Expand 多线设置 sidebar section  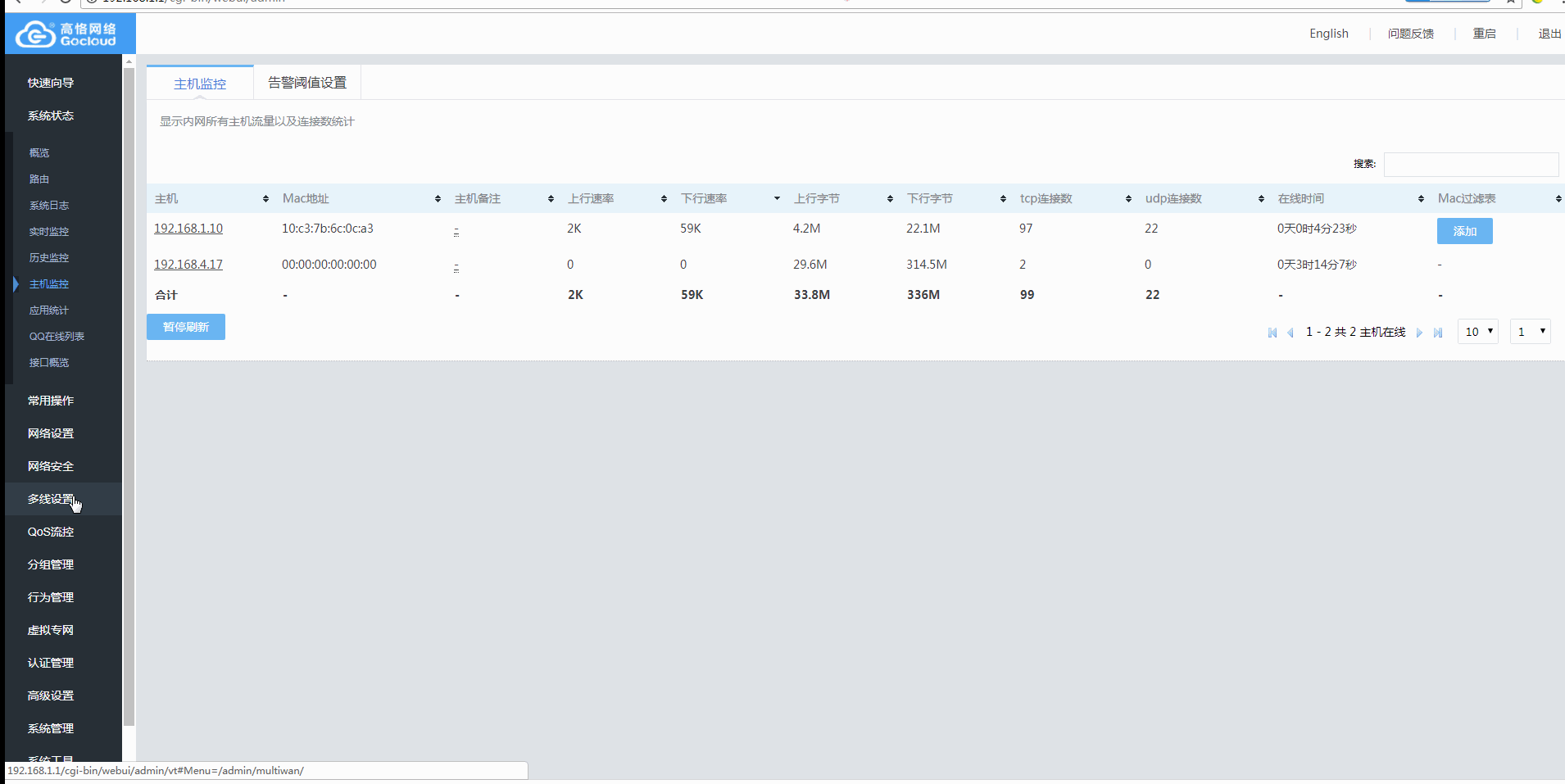(x=51, y=499)
